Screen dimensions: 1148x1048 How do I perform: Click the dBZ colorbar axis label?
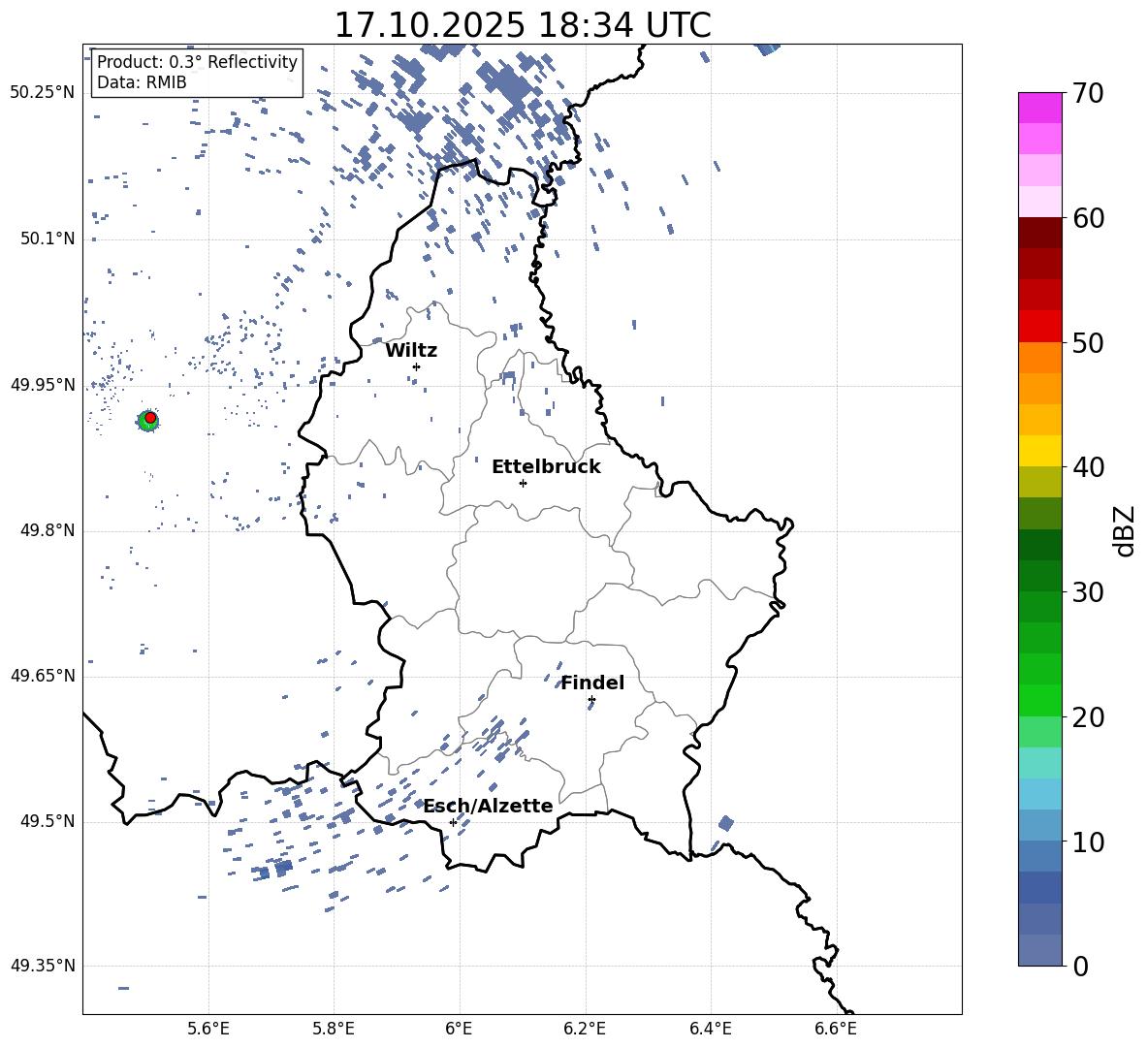coord(1124,530)
